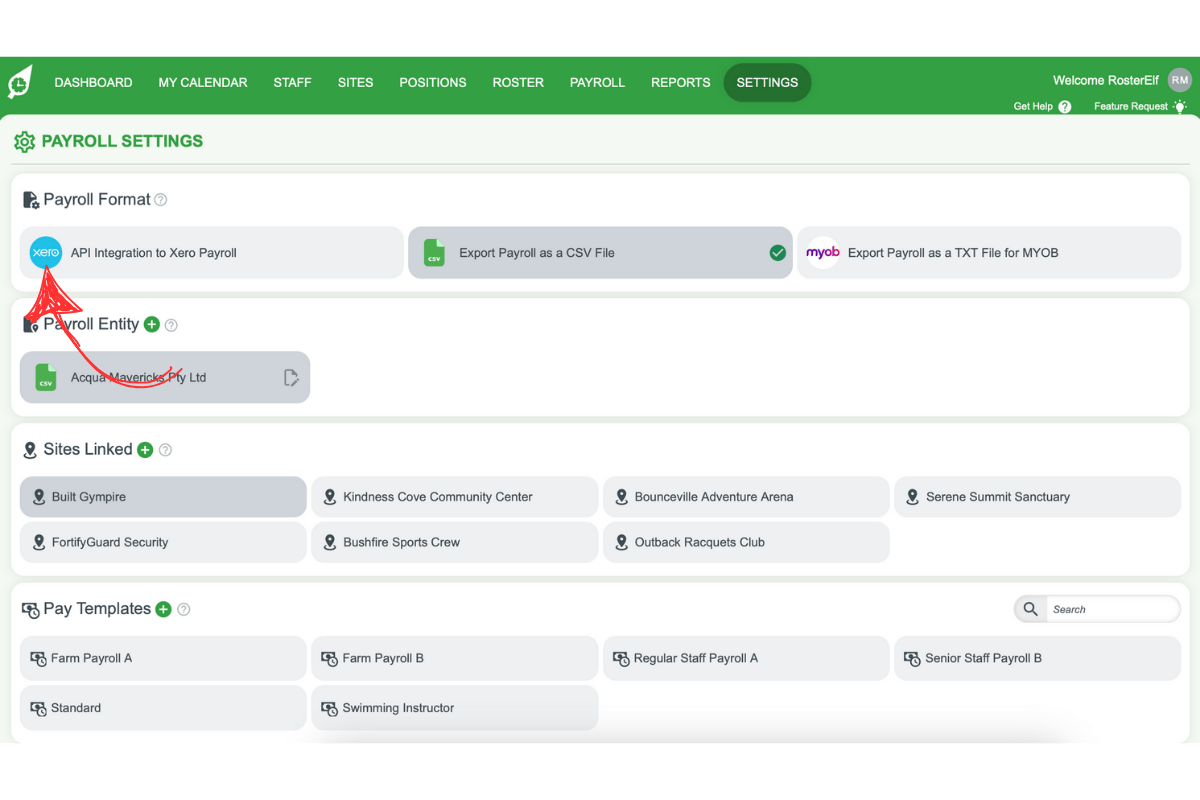The width and height of the screenshot is (1200, 800).
Task: Open the Settings menu tab
Action: click(x=767, y=83)
